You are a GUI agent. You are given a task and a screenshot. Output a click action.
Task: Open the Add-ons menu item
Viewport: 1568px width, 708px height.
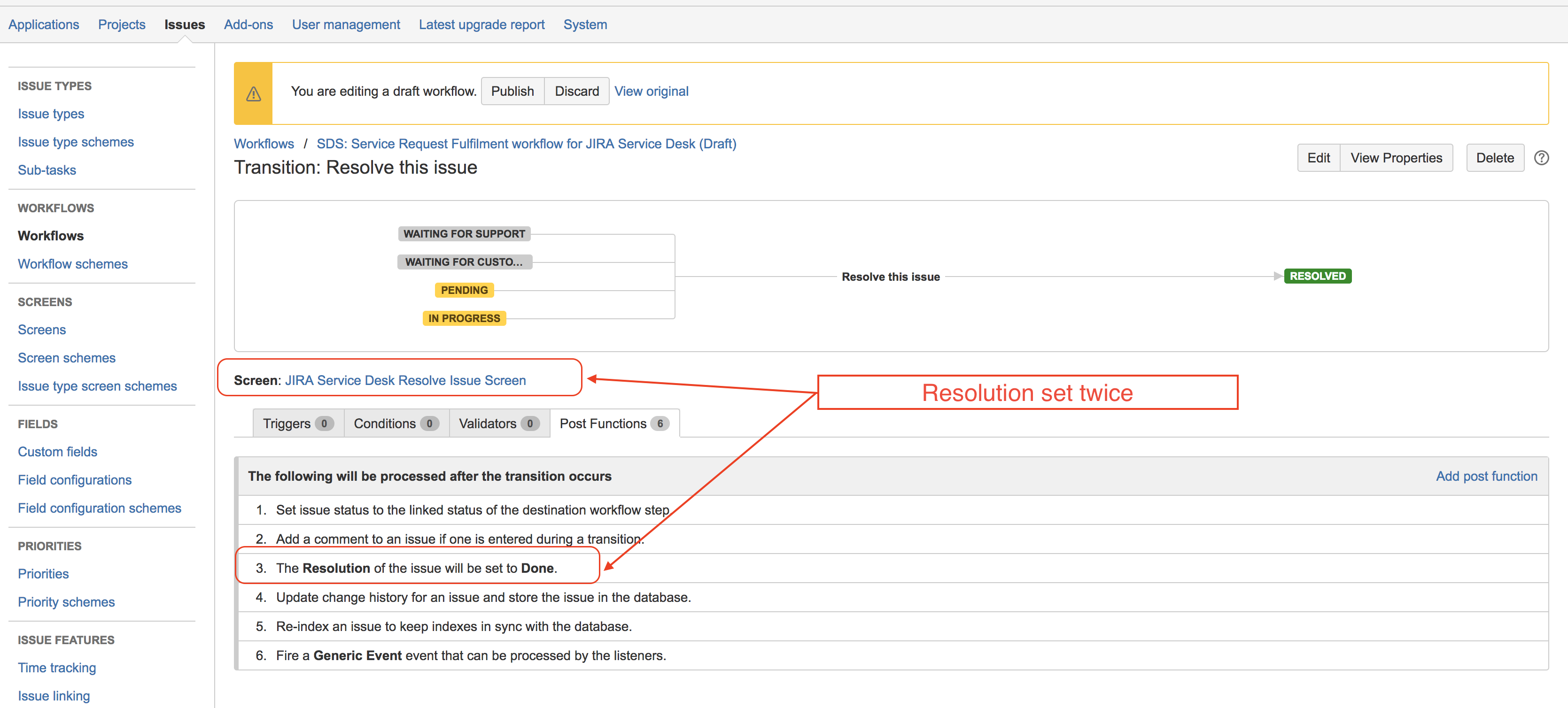pyautogui.click(x=248, y=25)
